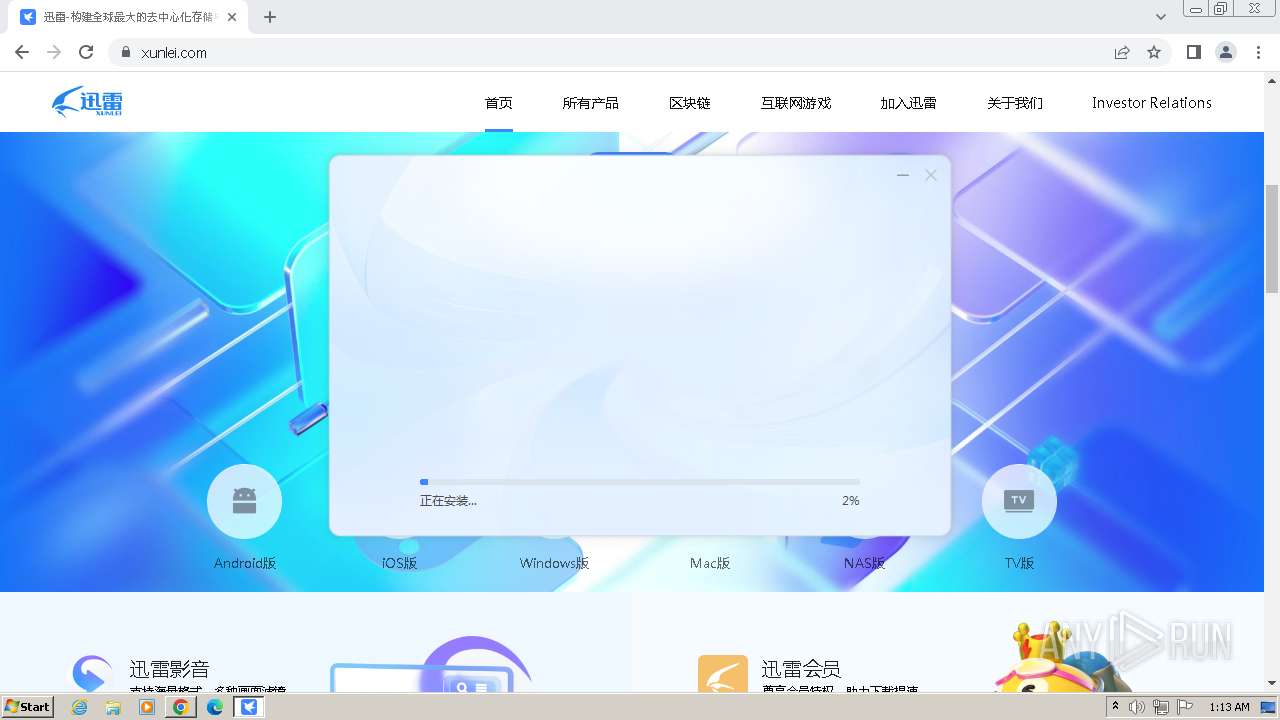This screenshot has width=1280, height=720.
Task: Open the Chrome three-dot menu
Action: 1258,53
